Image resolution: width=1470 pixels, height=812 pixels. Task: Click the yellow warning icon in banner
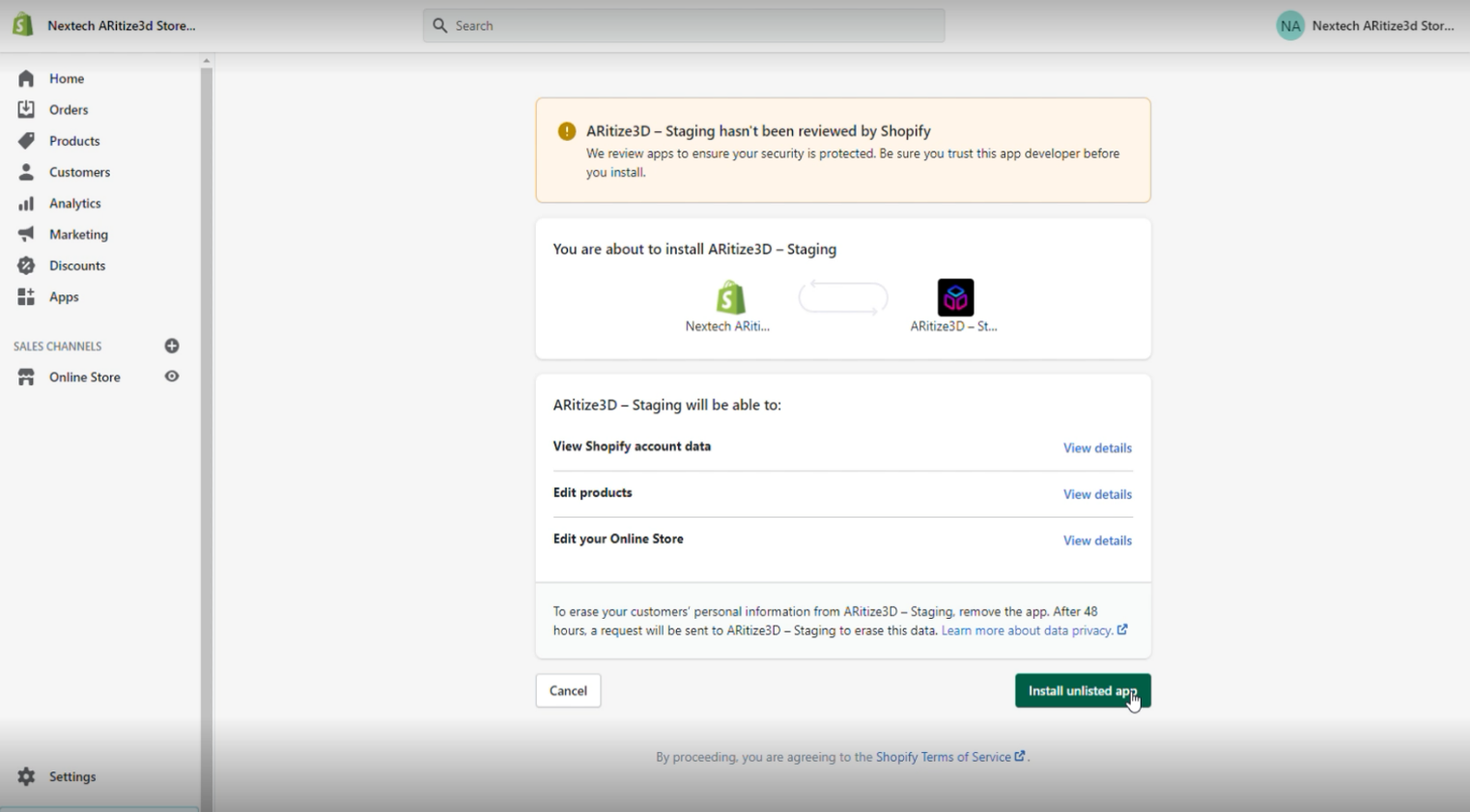567,131
